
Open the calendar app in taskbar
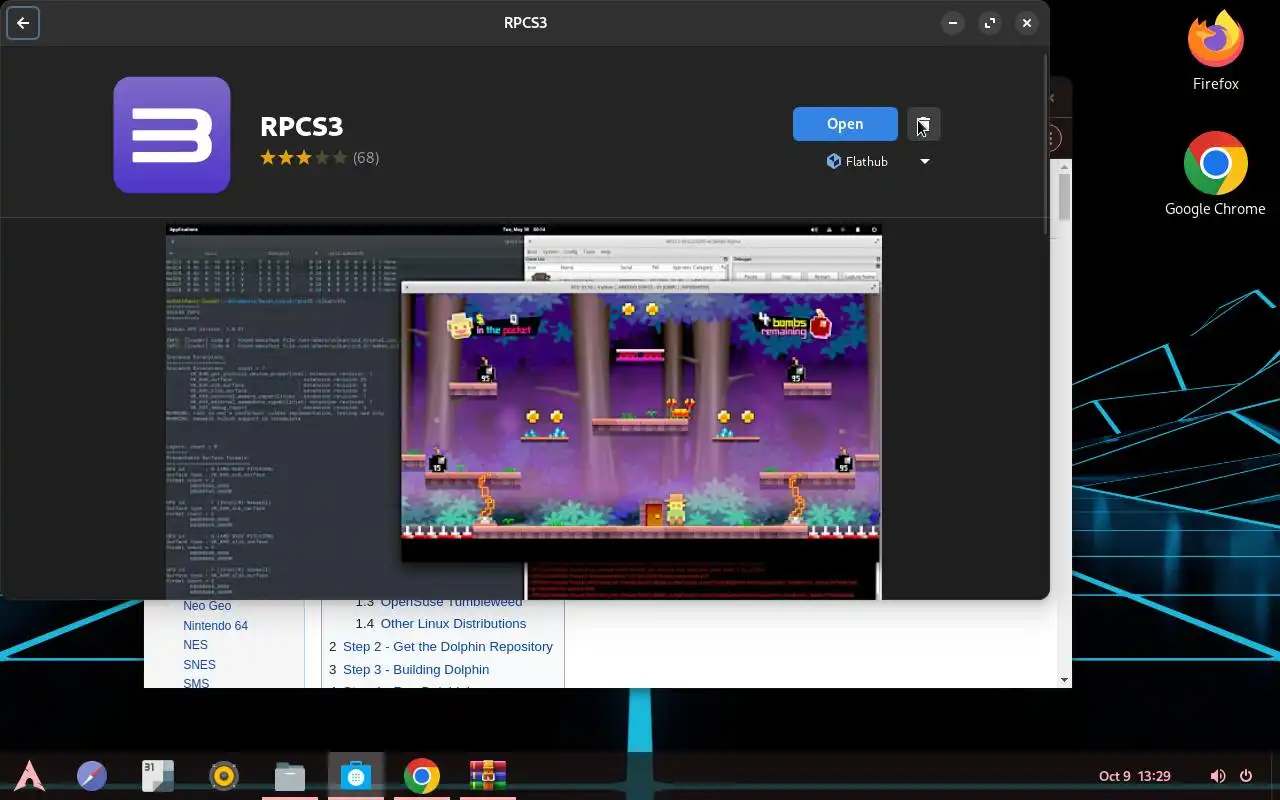point(157,775)
